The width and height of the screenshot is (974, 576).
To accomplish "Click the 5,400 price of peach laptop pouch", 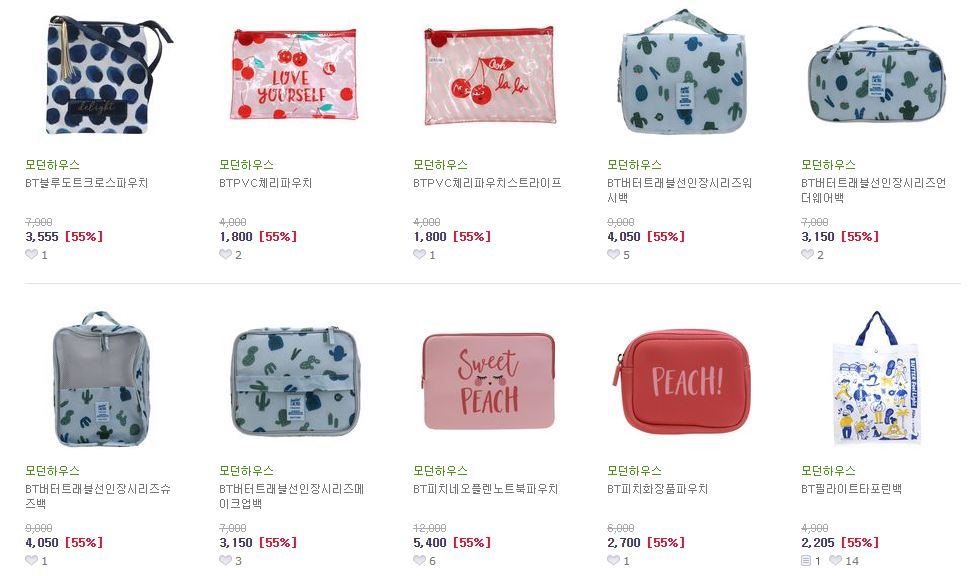I will 430,542.
